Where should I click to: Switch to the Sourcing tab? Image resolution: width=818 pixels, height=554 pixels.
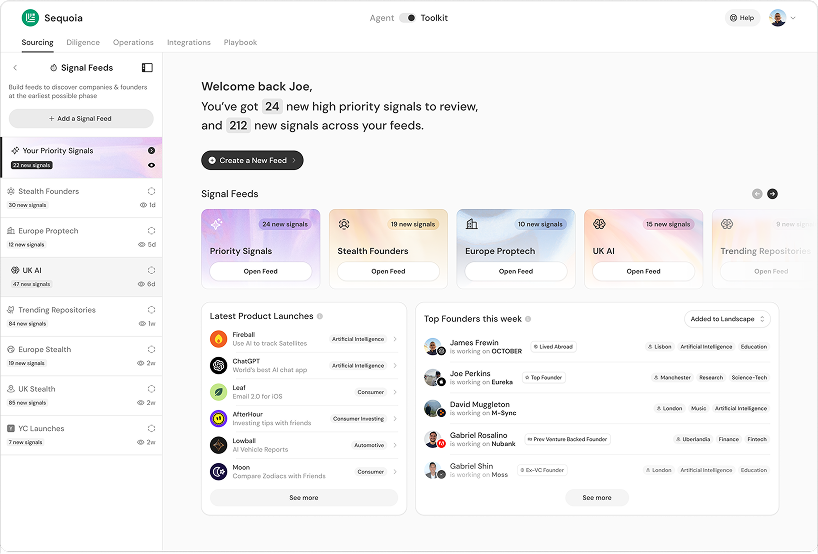37,42
